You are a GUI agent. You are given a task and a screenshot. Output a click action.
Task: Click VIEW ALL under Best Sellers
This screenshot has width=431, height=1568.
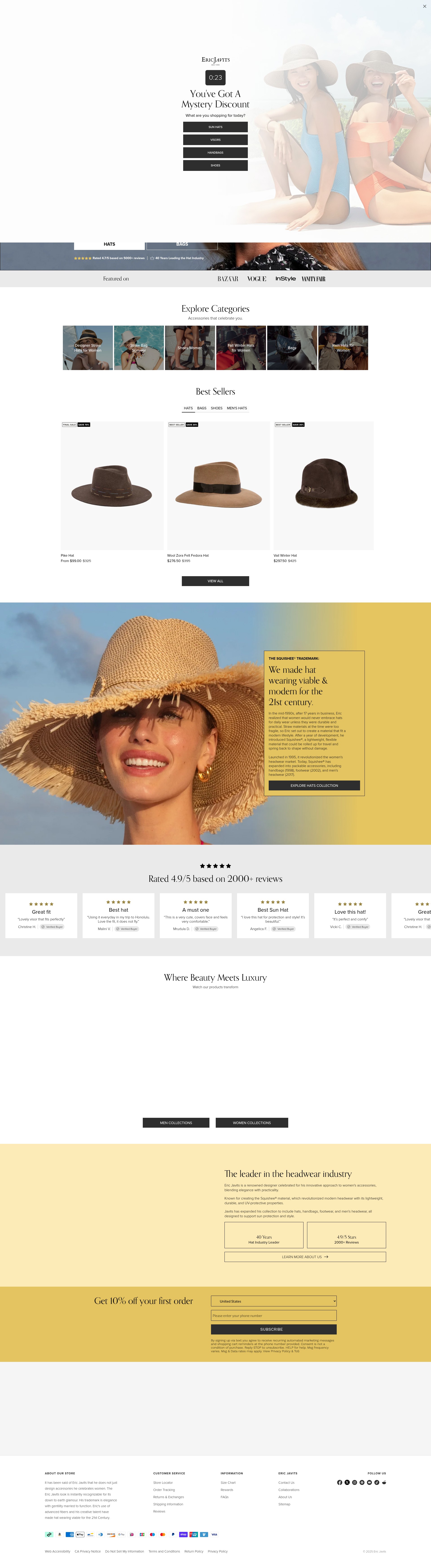pos(215,581)
